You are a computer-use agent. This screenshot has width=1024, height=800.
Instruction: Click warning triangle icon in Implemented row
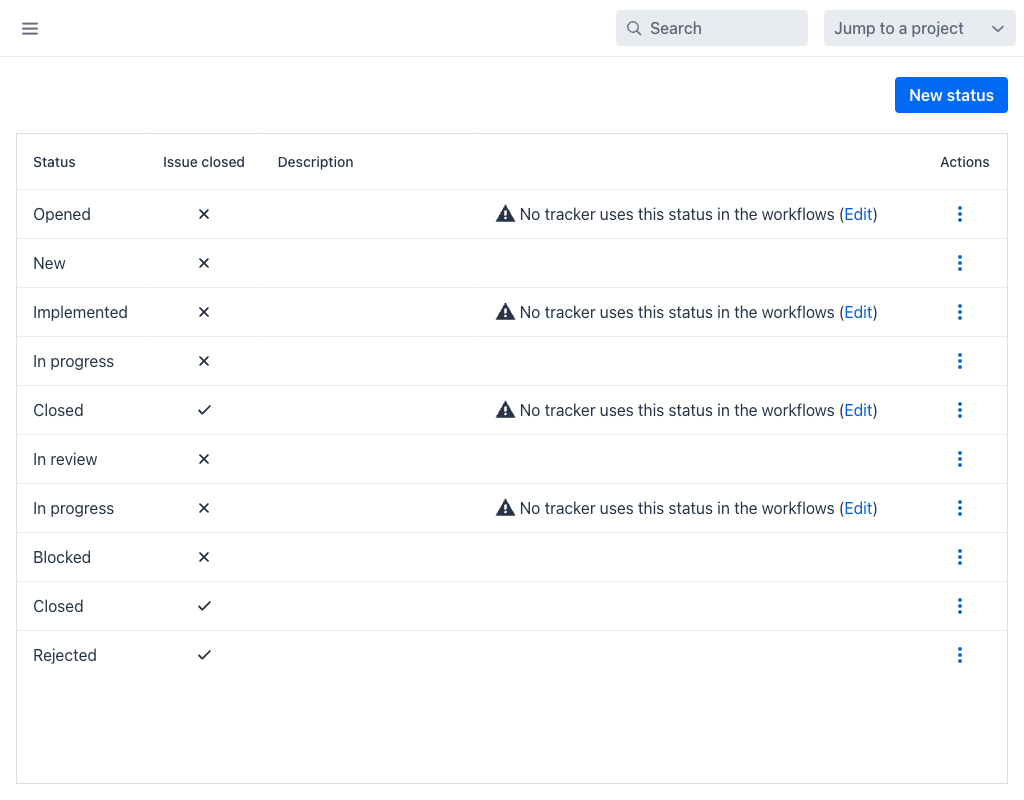505,312
